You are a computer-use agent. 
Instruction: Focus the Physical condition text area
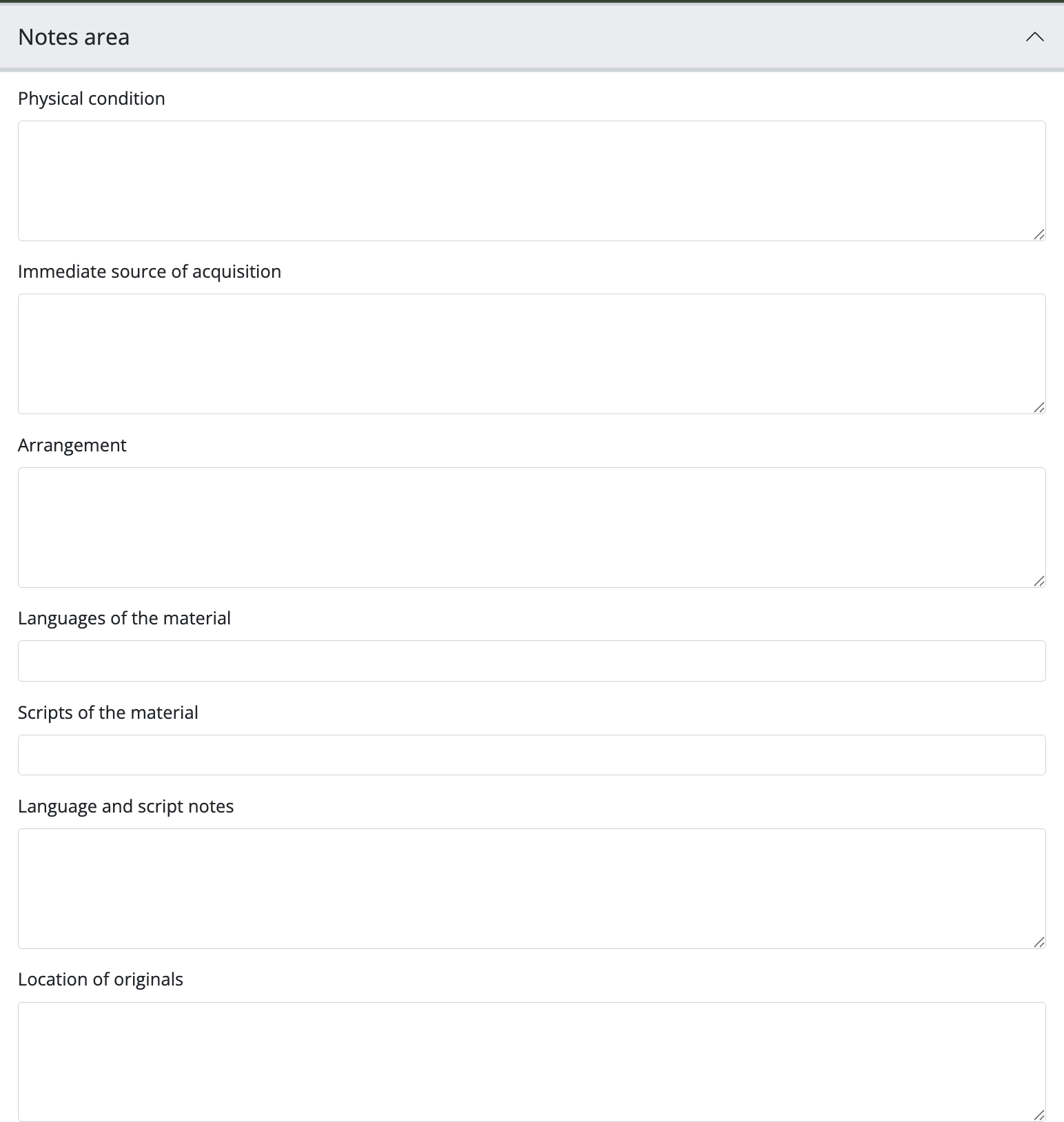pyautogui.click(x=531, y=181)
